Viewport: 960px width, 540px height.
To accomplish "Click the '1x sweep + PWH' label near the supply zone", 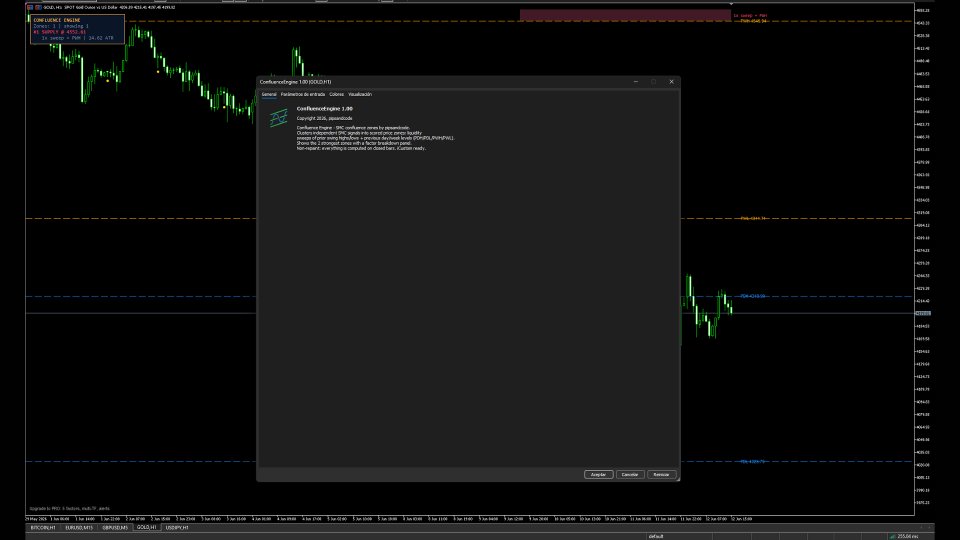I will coord(750,15).
